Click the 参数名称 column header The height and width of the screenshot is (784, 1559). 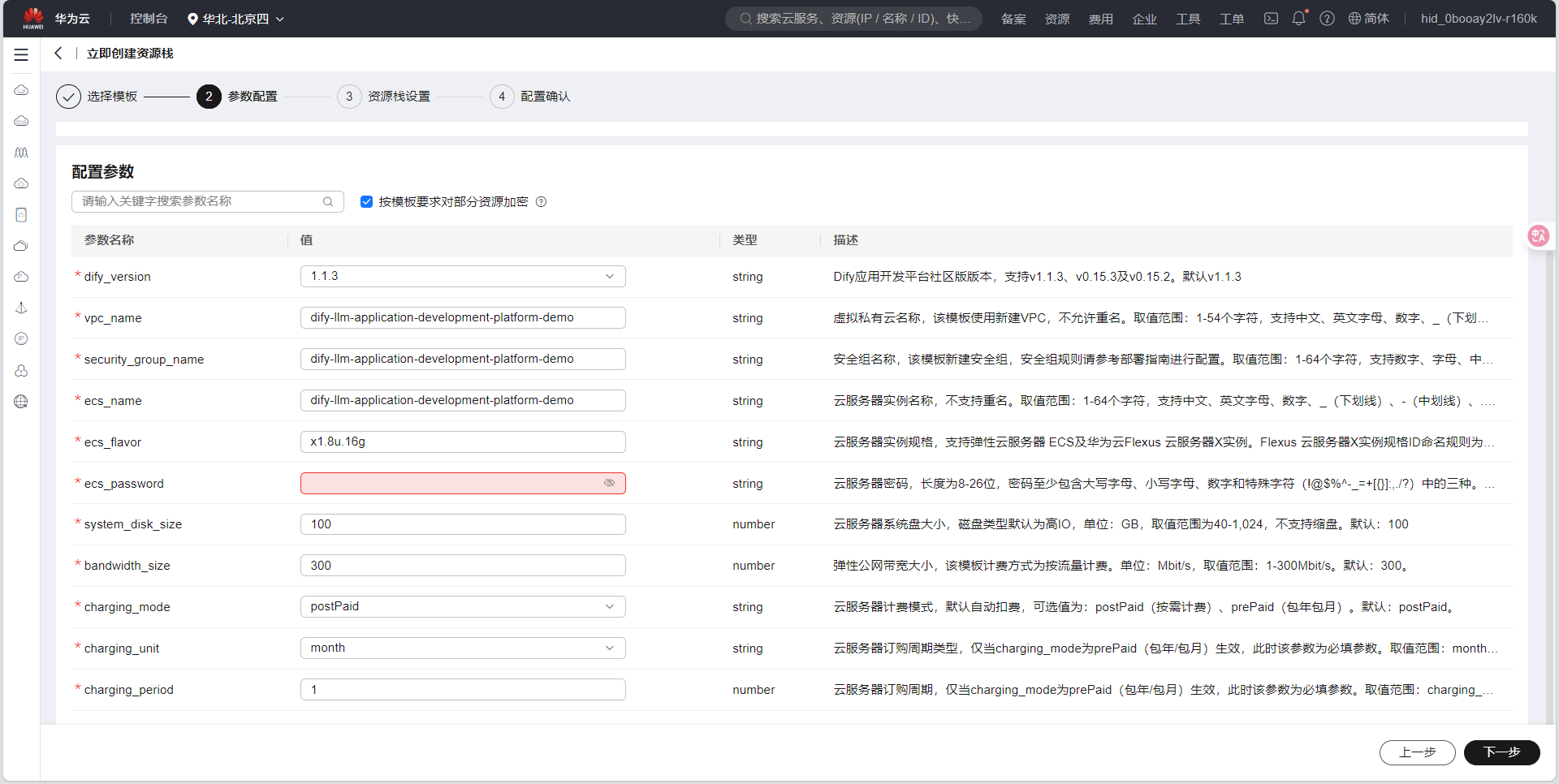[109, 240]
